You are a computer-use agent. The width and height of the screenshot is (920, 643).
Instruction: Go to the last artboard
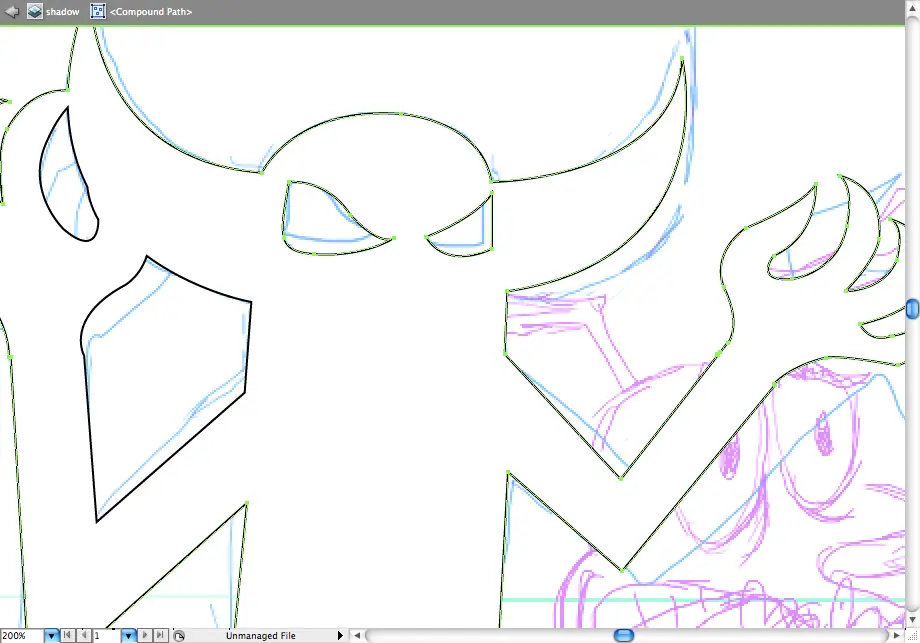[160, 635]
